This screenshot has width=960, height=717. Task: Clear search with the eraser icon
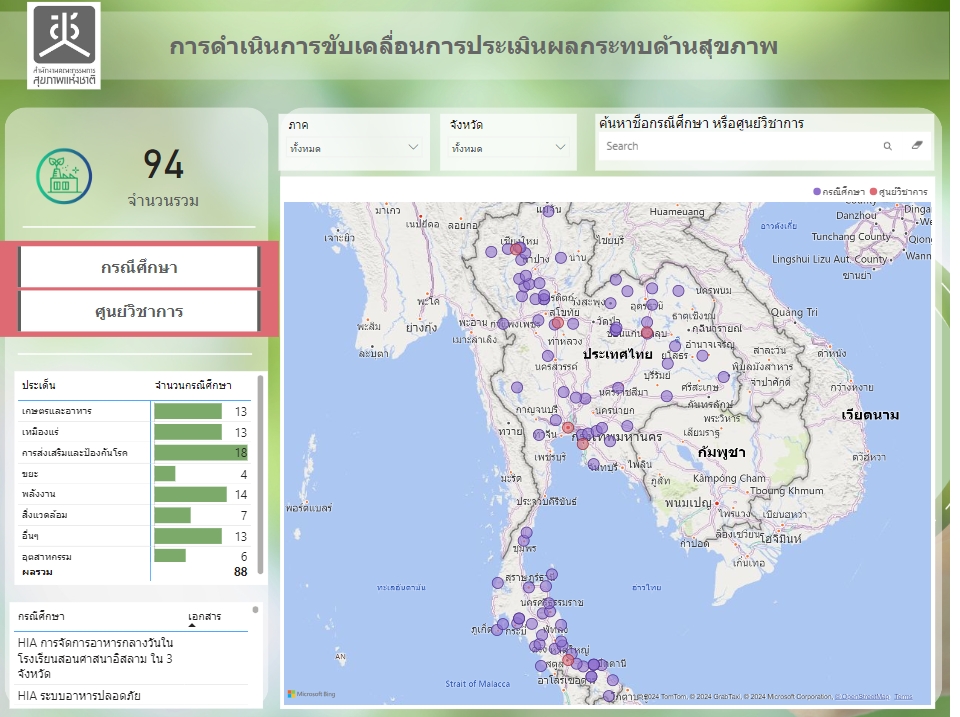pyautogui.click(x=917, y=146)
